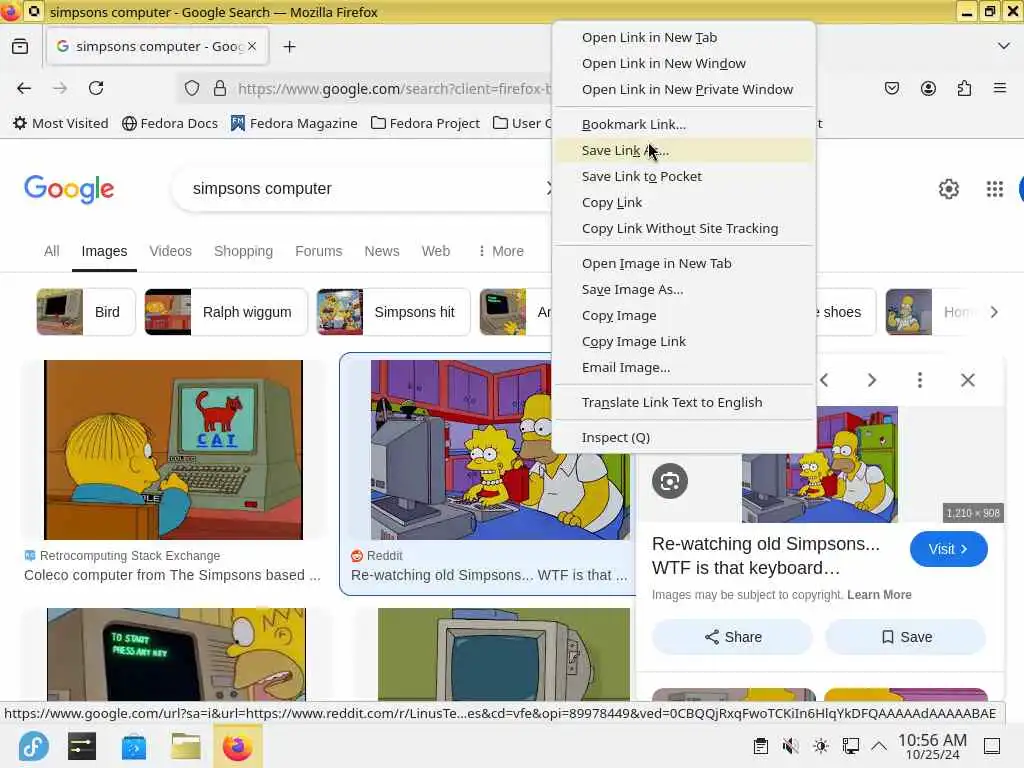Image resolution: width=1024 pixels, height=768 pixels.
Task: Open the Firefox account icon
Action: (x=928, y=88)
